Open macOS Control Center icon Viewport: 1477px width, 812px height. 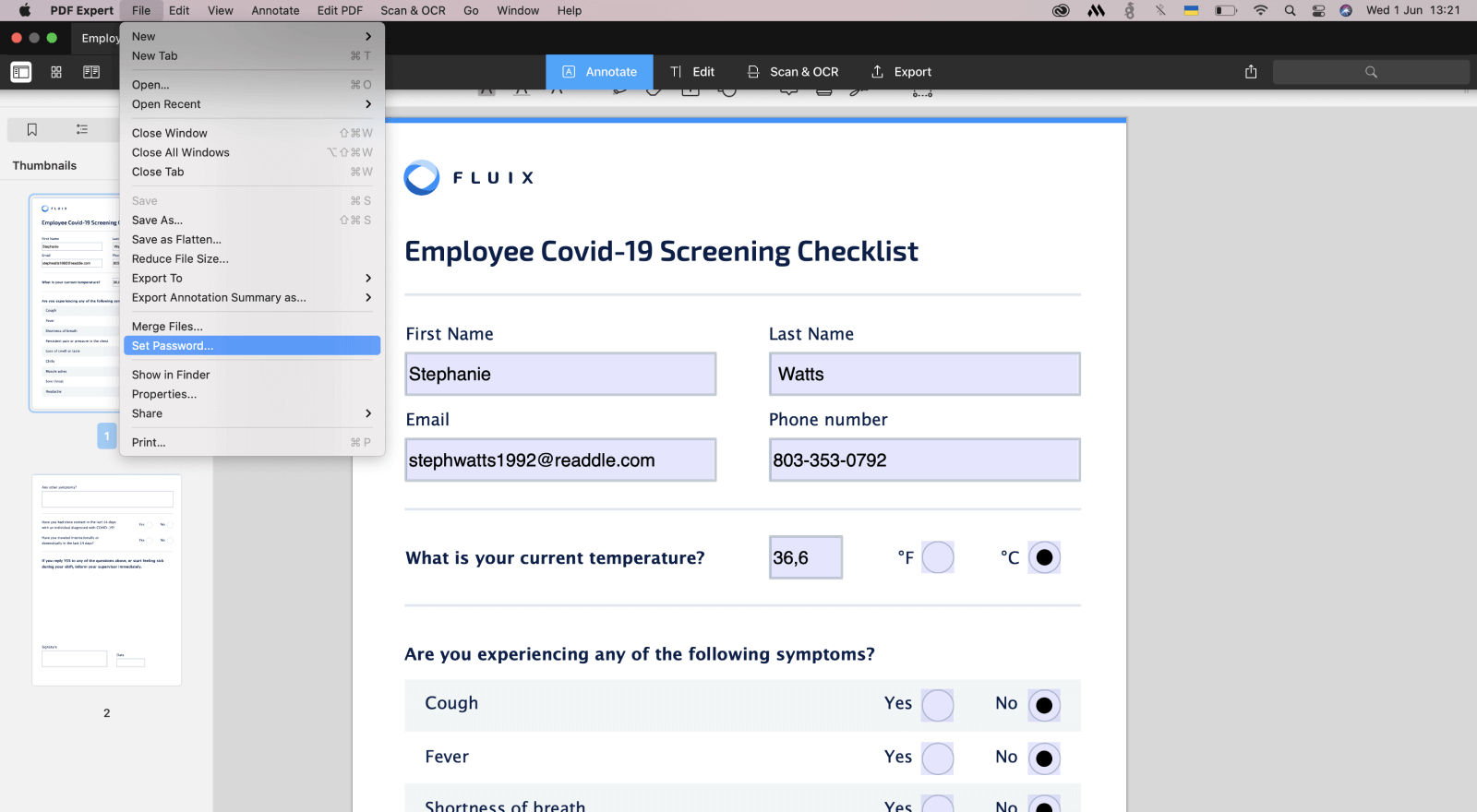1318,10
